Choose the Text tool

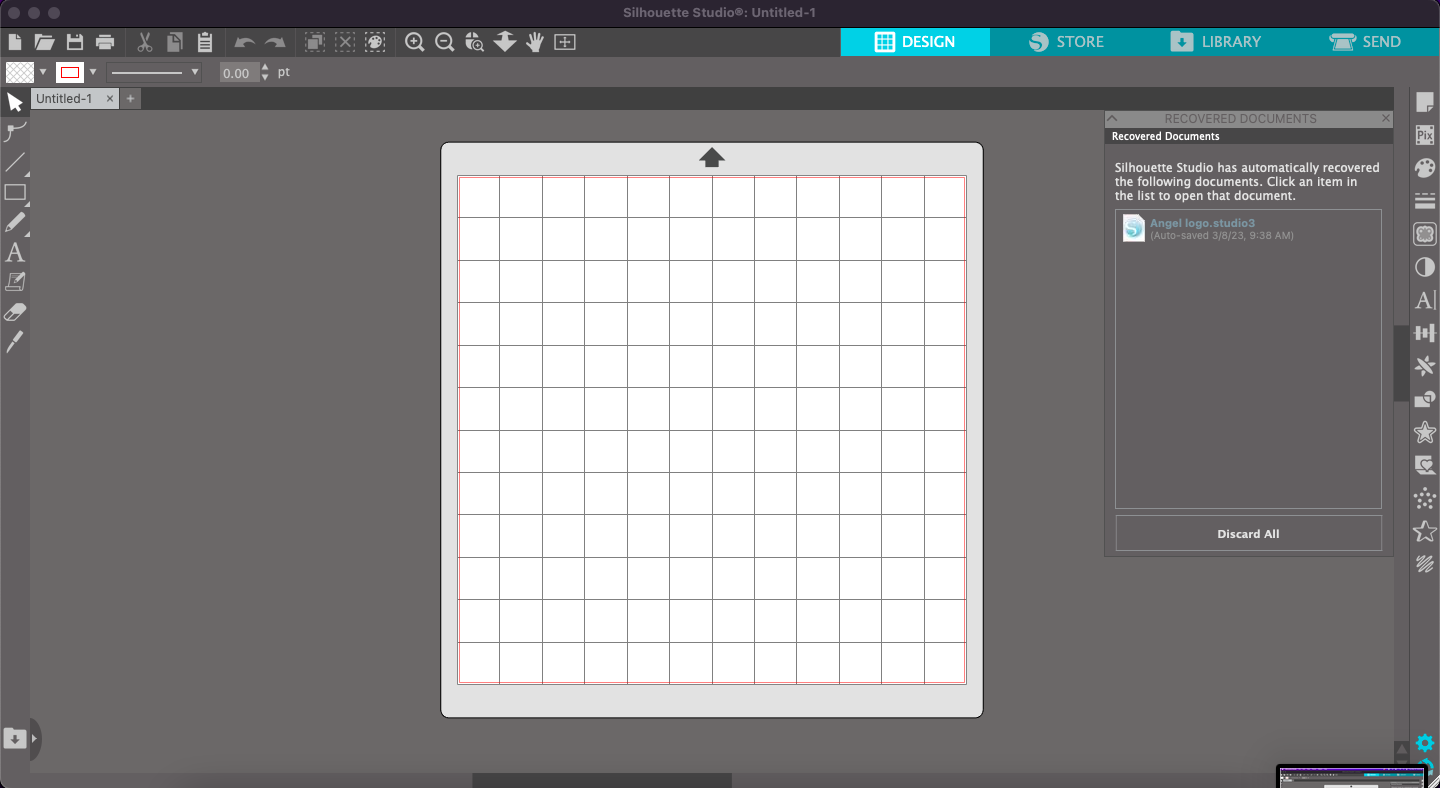15,252
